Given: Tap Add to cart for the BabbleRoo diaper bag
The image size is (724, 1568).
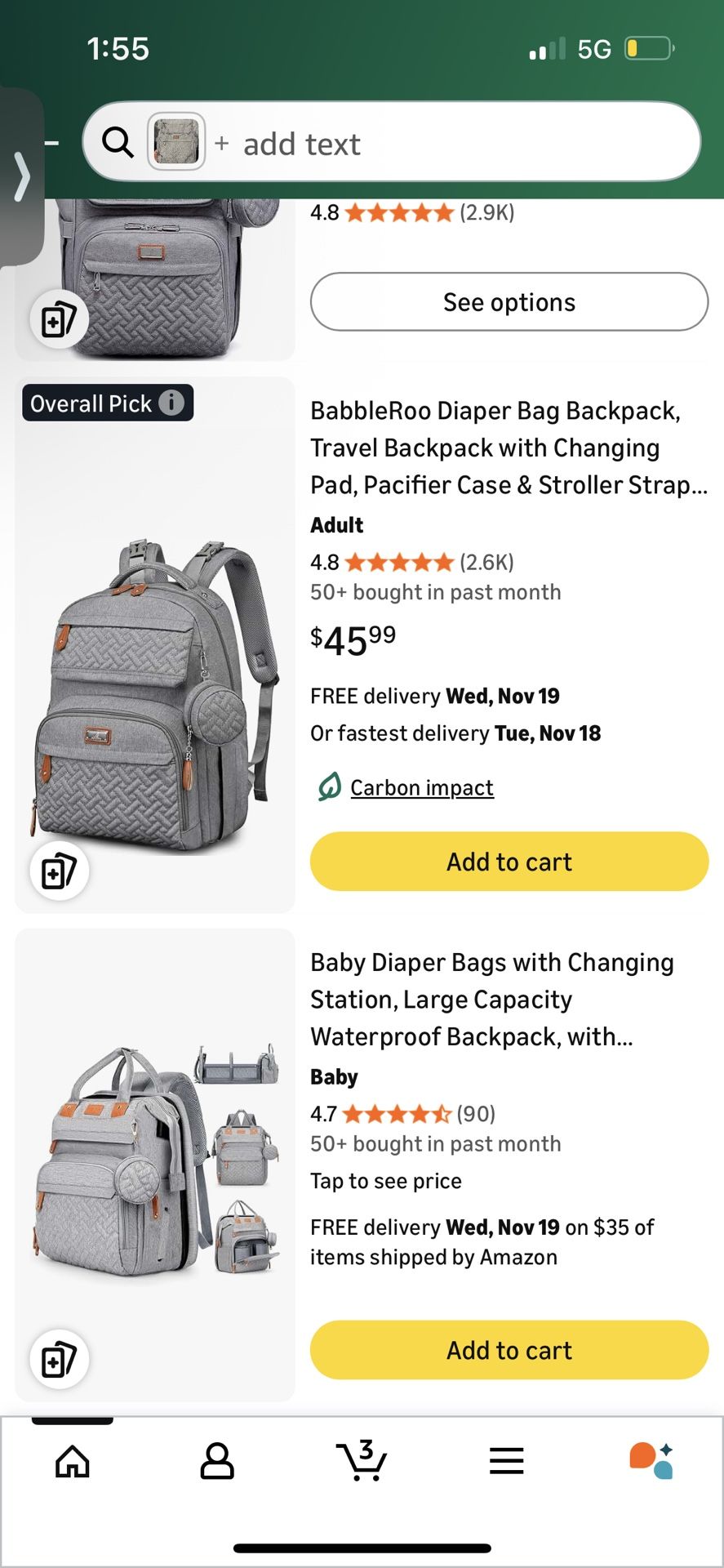Looking at the screenshot, I should coord(508,861).
